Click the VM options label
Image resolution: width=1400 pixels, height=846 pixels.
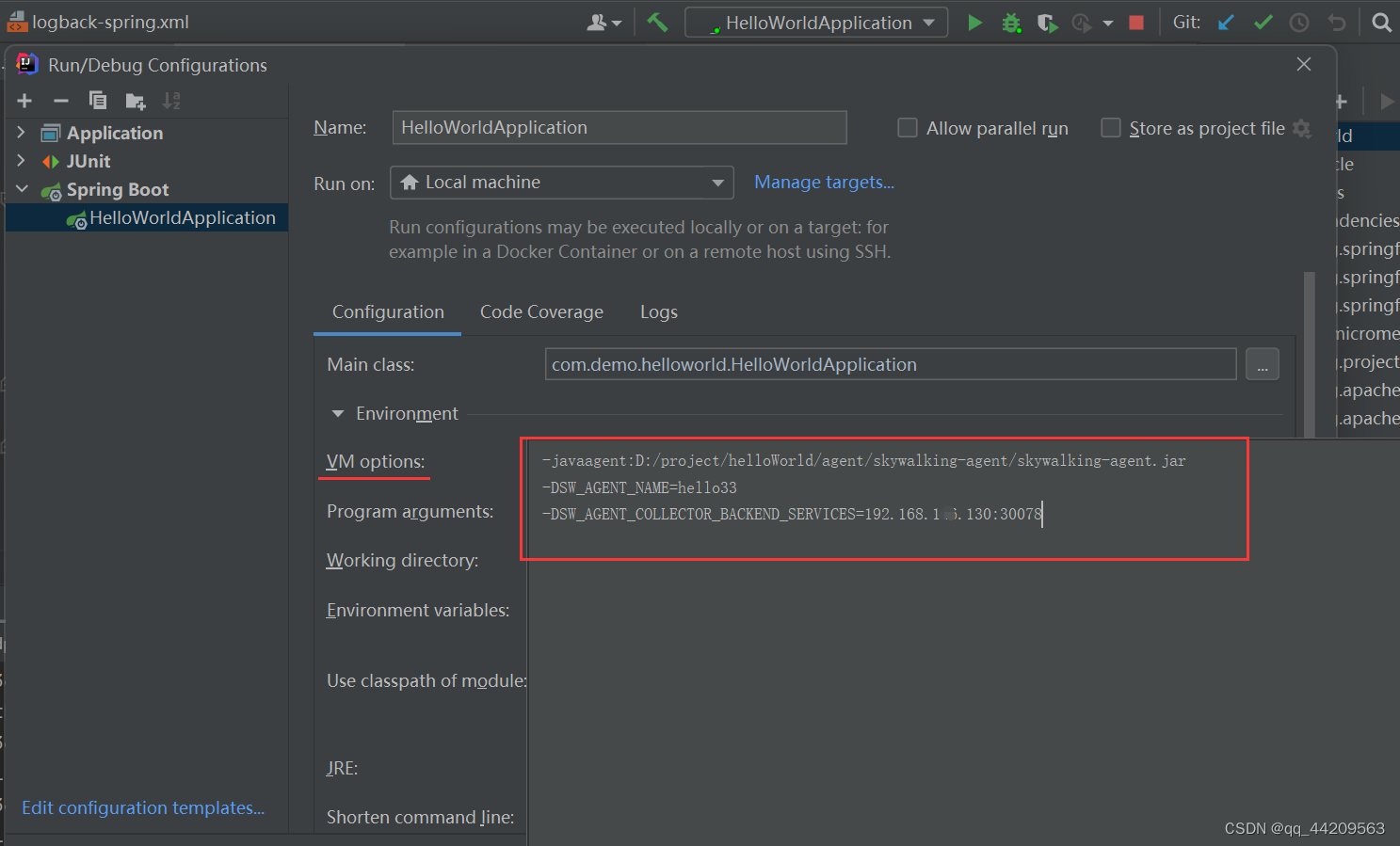pyautogui.click(x=376, y=461)
